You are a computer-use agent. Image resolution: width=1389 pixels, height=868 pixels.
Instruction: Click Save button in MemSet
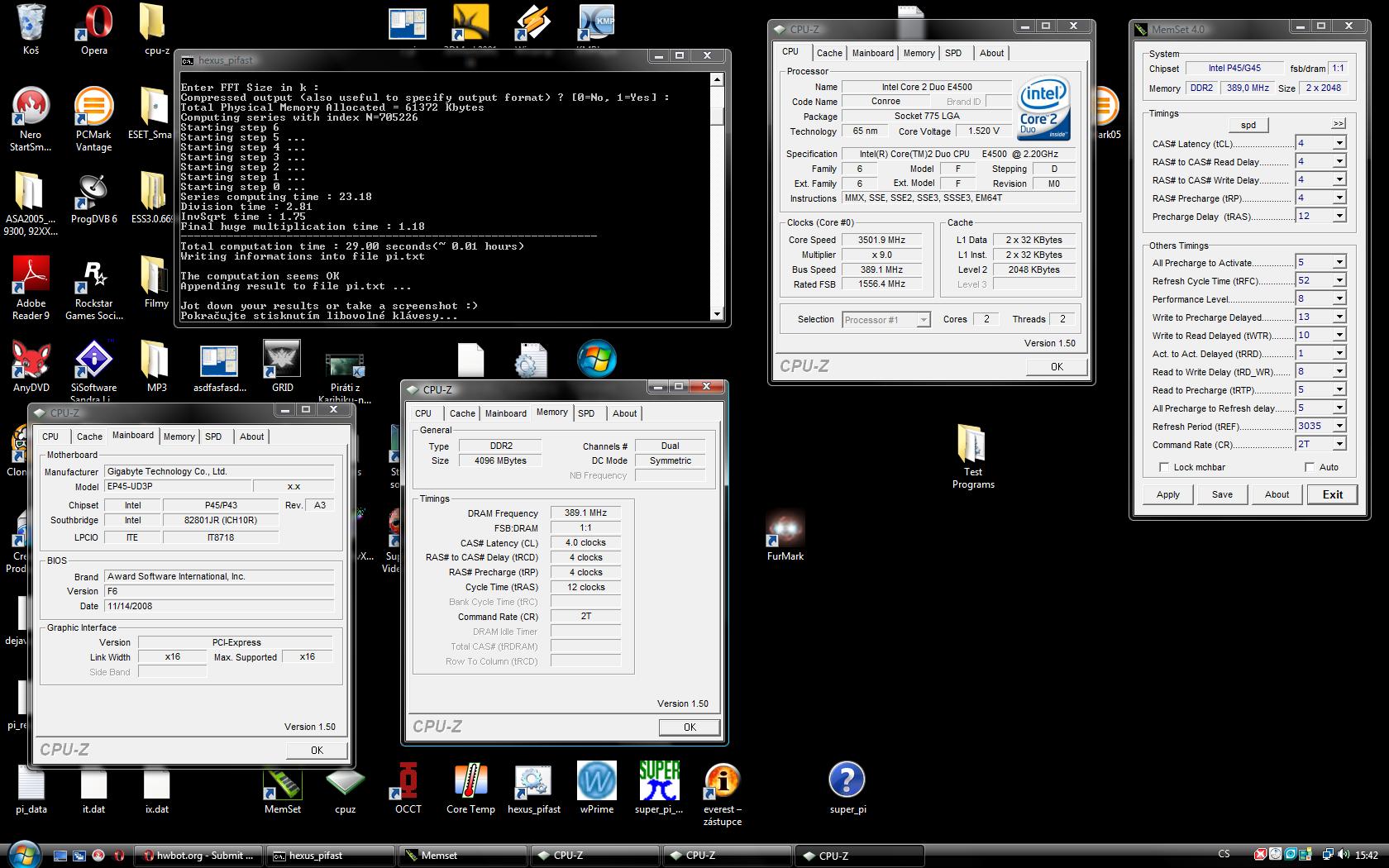(x=1222, y=494)
